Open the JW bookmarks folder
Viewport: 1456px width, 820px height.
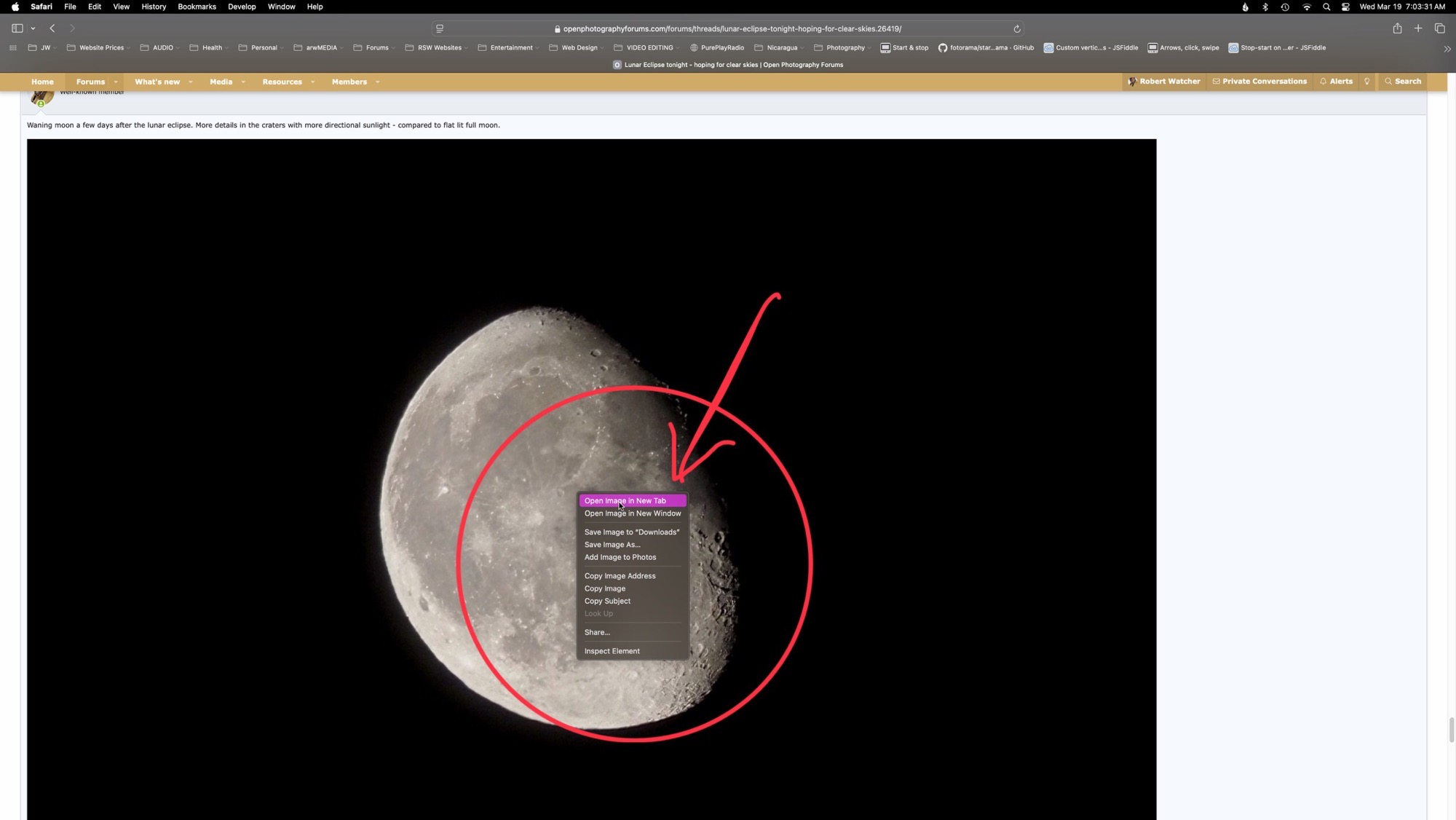(x=42, y=48)
